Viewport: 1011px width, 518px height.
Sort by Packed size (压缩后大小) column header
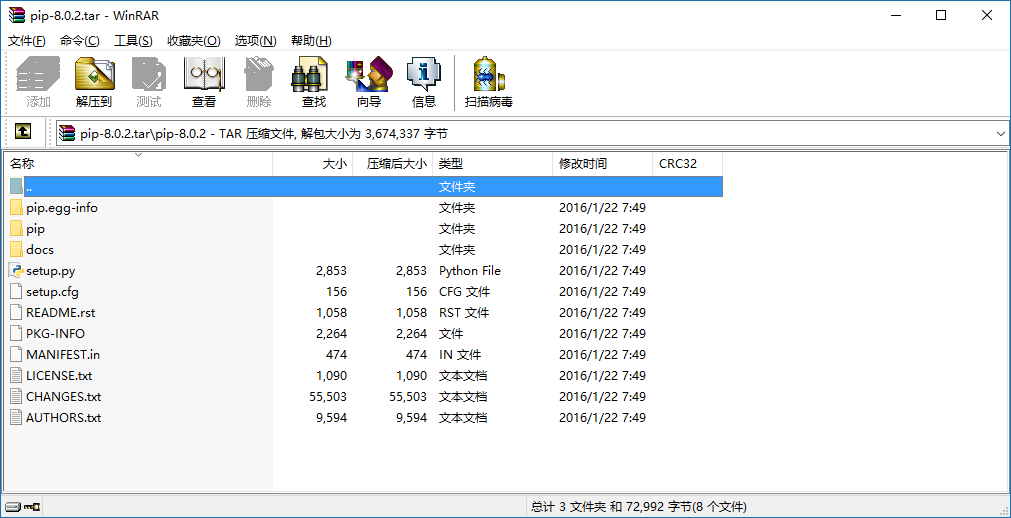pyautogui.click(x=393, y=164)
